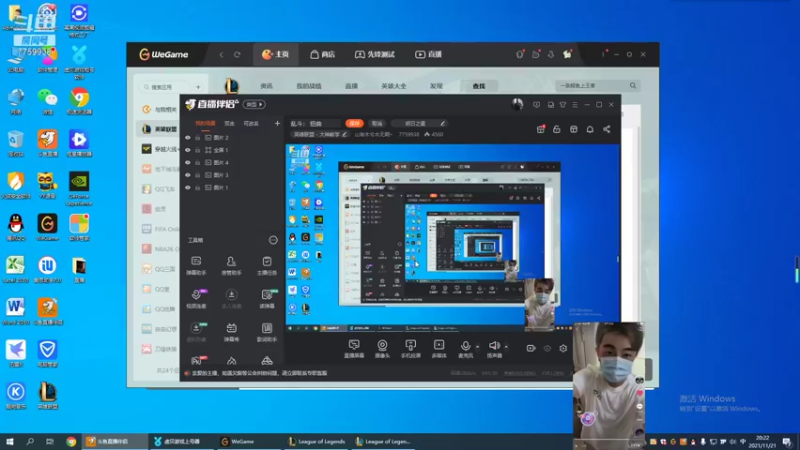Viewport: 800px width, 450px height.
Task: Toggle lock on layer 图片 1
Action: [x=197, y=188]
